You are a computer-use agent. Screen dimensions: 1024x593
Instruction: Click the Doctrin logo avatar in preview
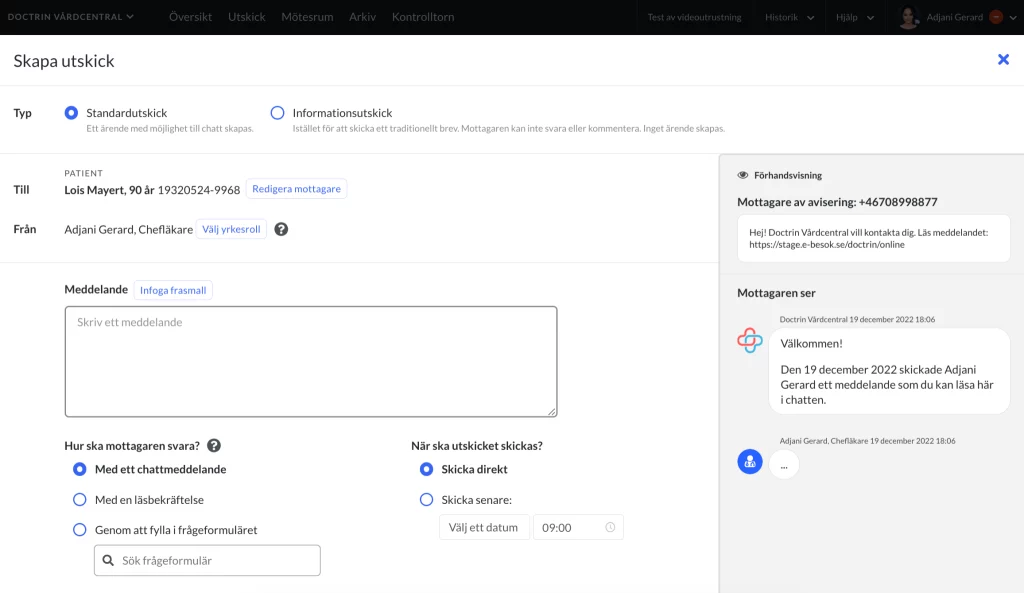750,340
